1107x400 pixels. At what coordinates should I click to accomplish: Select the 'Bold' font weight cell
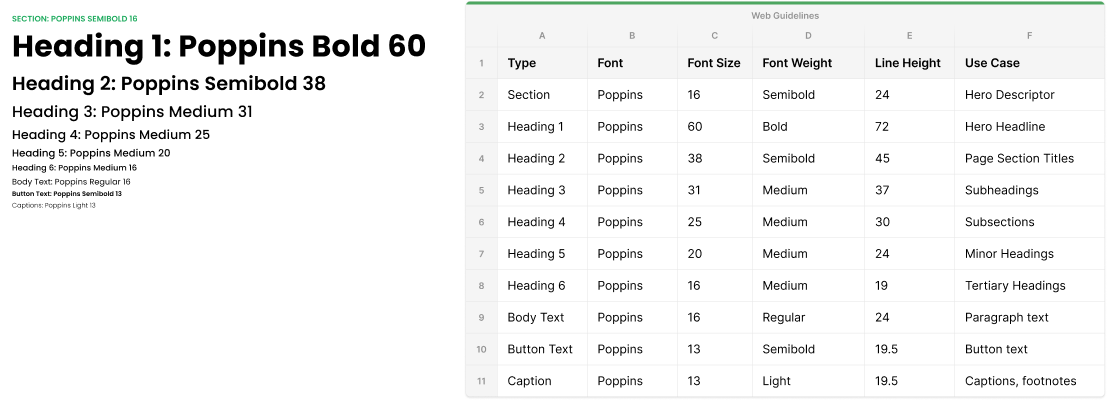(x=775, y=127)
